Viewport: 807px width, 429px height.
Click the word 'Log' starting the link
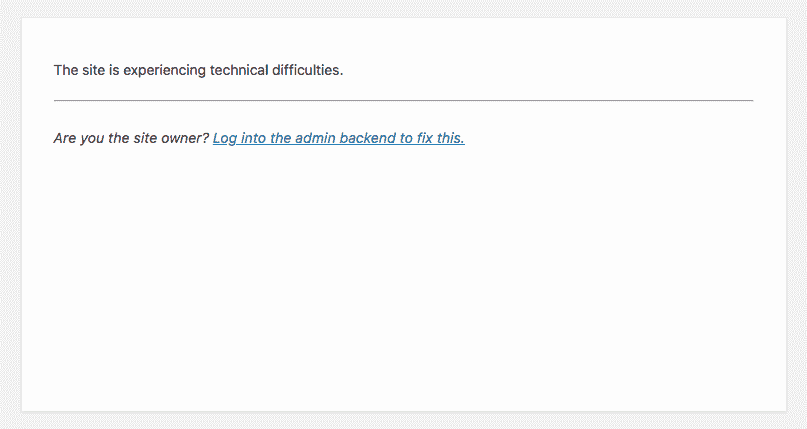point(225,138)
